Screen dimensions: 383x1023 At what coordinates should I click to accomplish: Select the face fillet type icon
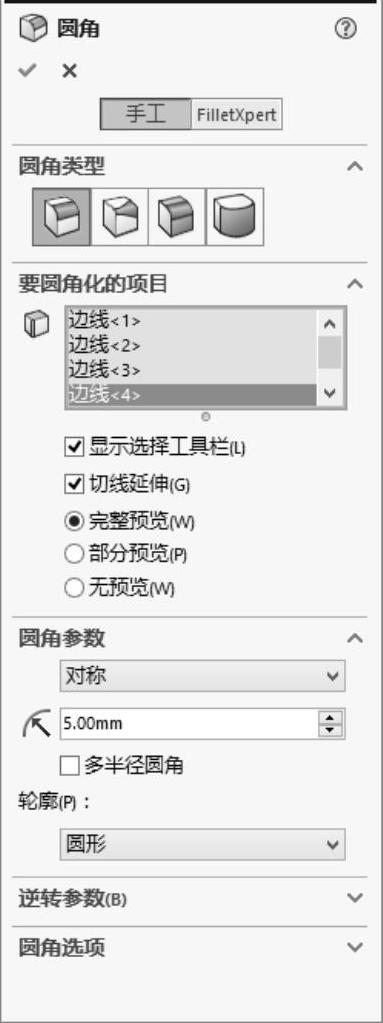point(177,217)
